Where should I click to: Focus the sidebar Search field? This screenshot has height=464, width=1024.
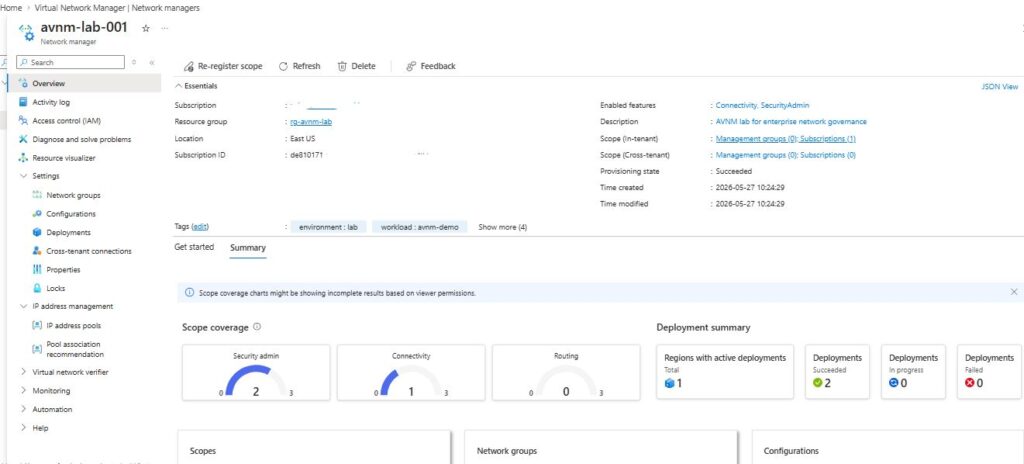(x=70, y=62)
